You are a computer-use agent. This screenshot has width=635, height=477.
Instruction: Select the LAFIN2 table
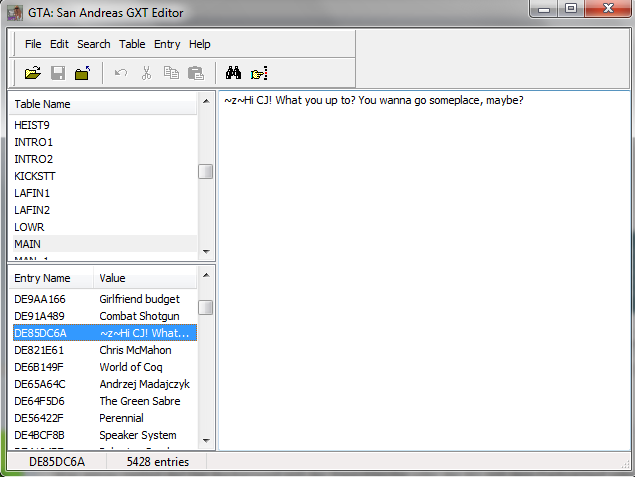coord(105,210)
